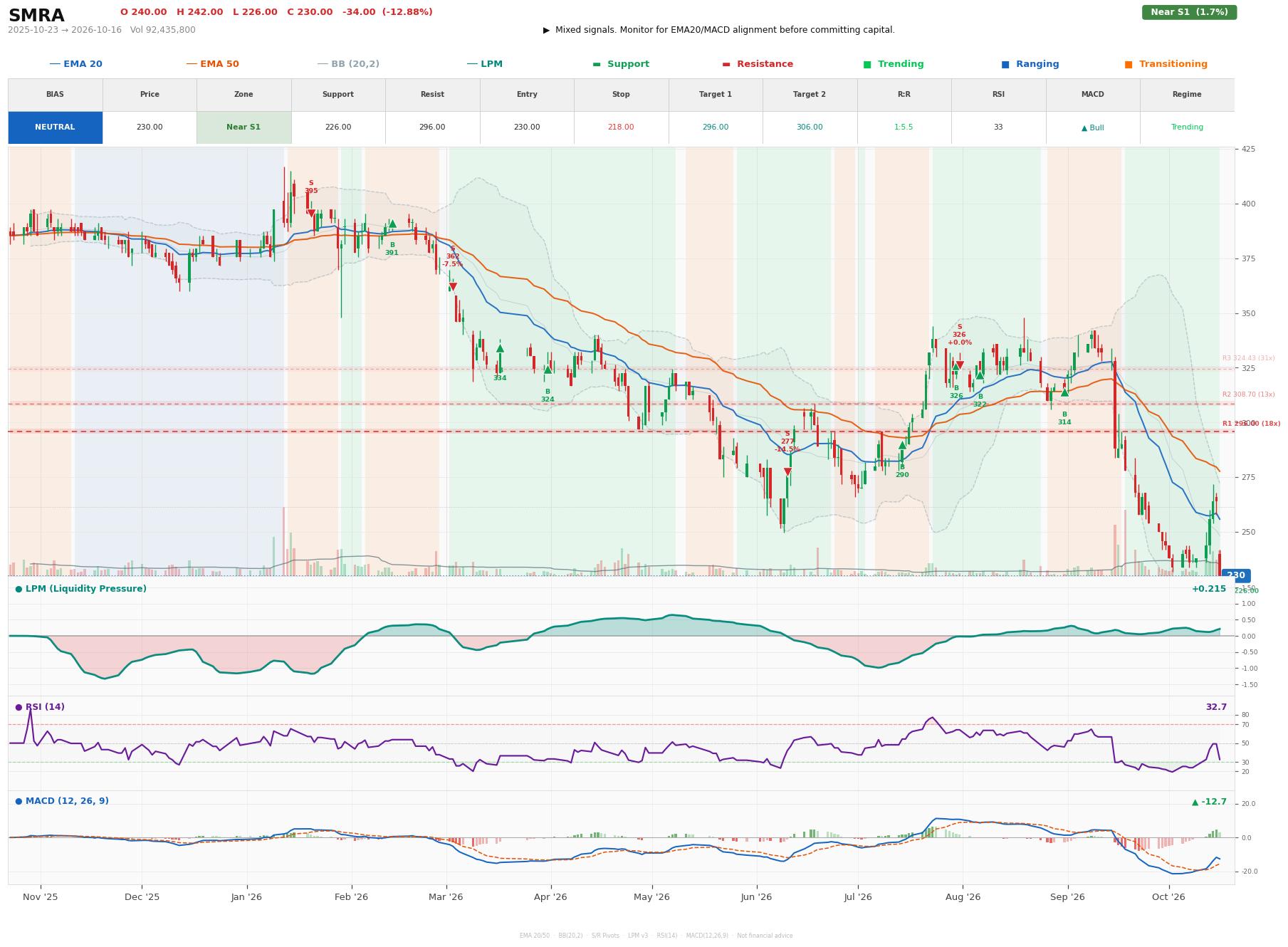Click the R3 324.43 (31x) resistance label
1288x947 pixels.
[1248, 358]
